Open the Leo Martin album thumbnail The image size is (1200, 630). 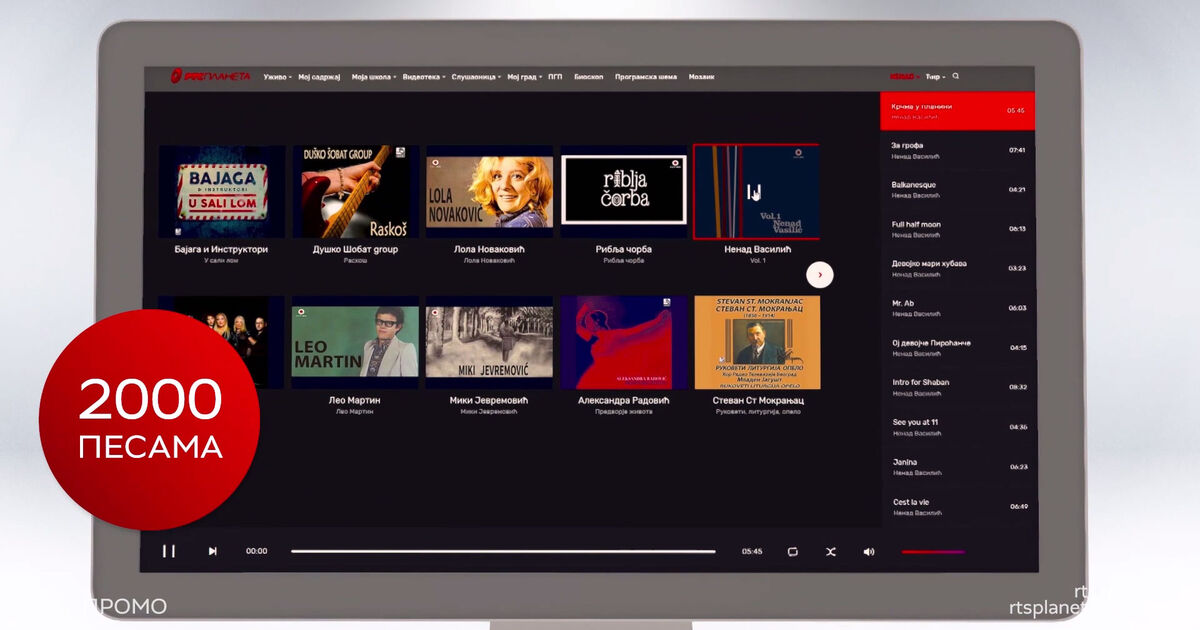(355, 341)
